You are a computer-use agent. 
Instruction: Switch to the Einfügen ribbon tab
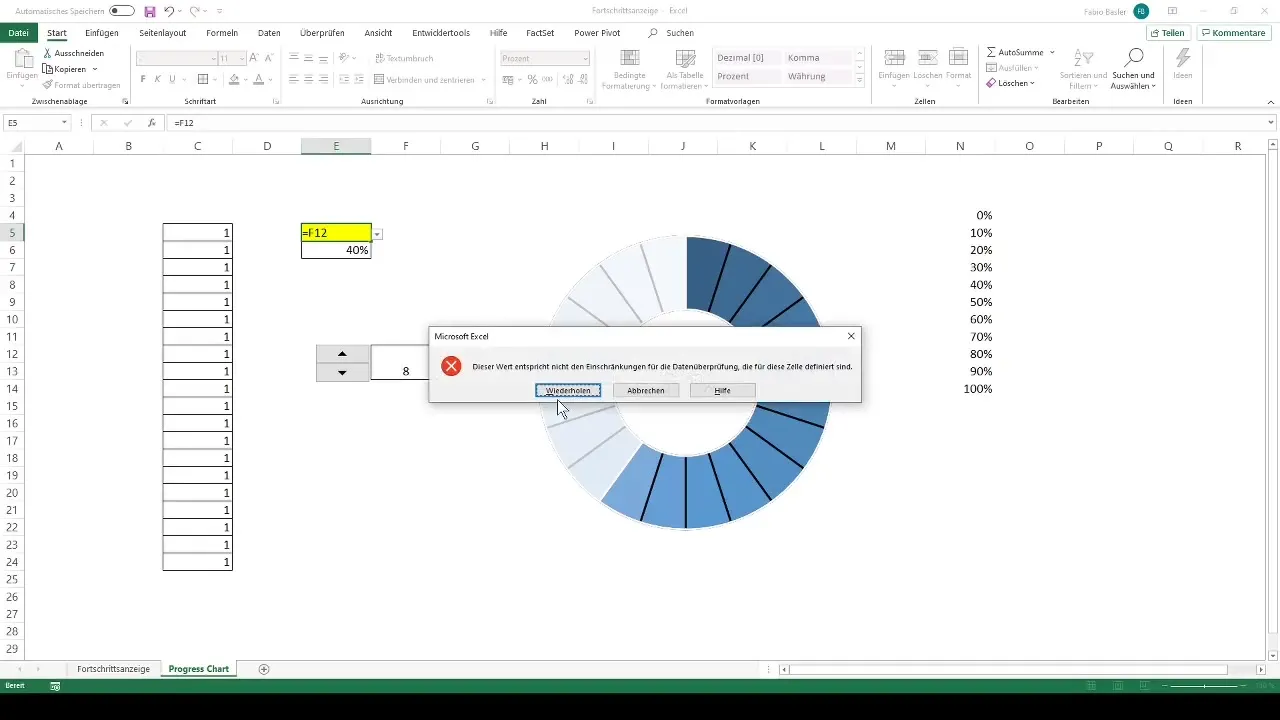[x=102, y=33]
